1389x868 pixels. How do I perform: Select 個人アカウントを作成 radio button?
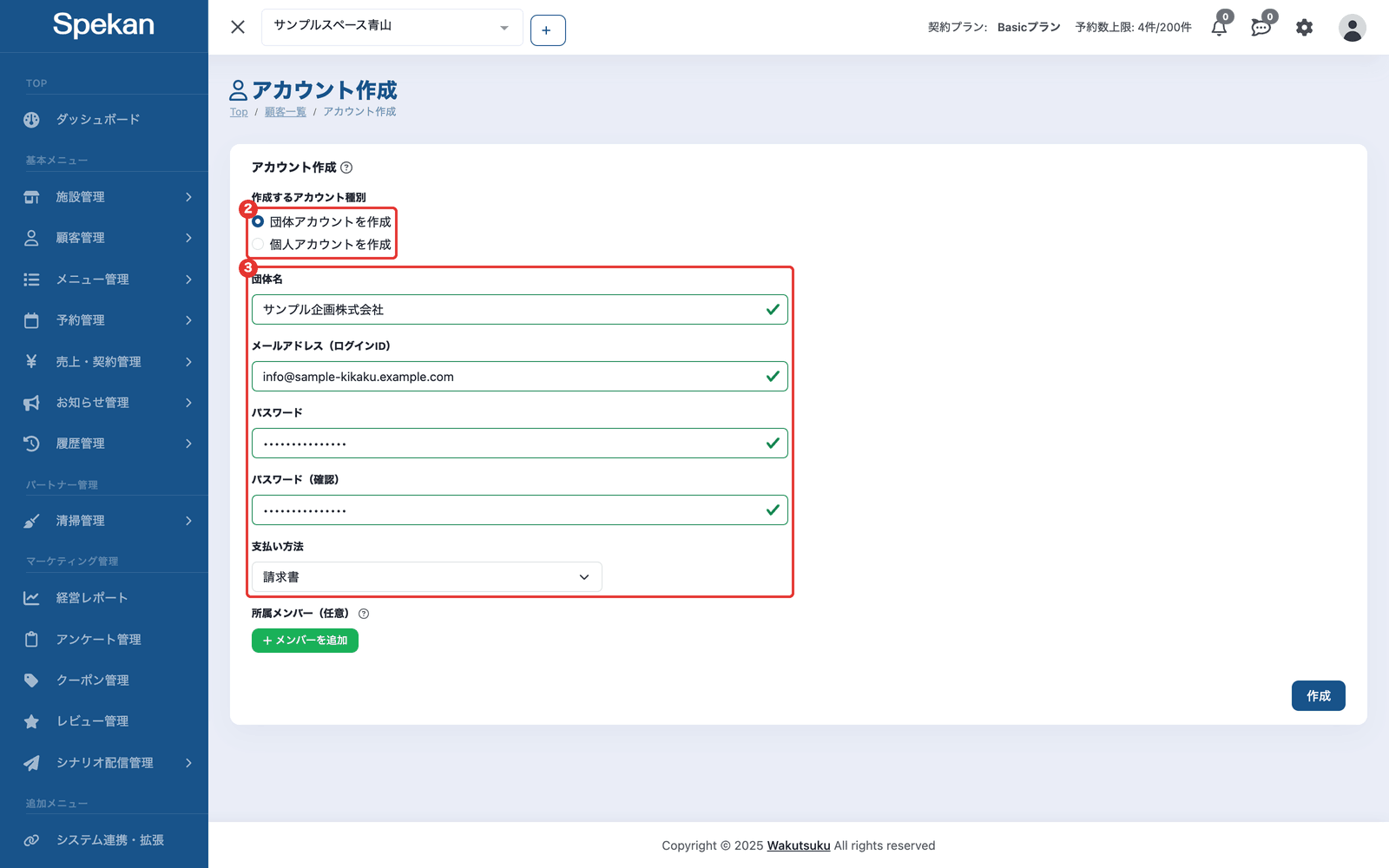tap(258, 244)
